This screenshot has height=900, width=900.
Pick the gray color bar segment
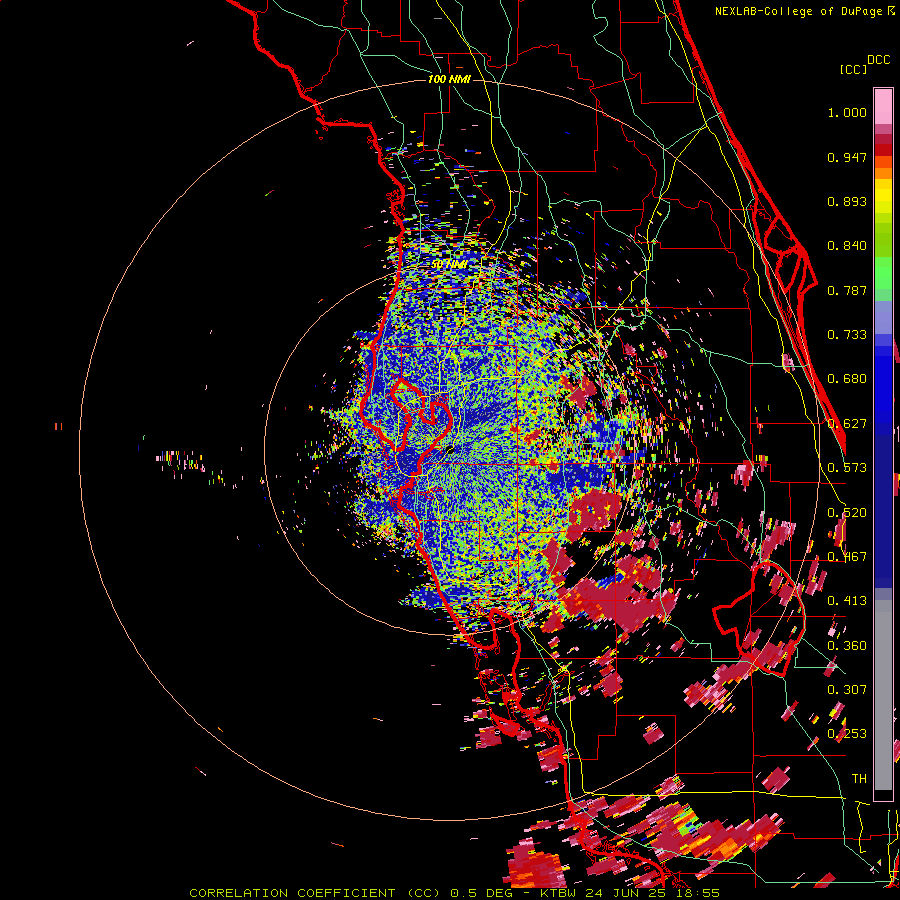pyautogui.click(x=883, y=695)
